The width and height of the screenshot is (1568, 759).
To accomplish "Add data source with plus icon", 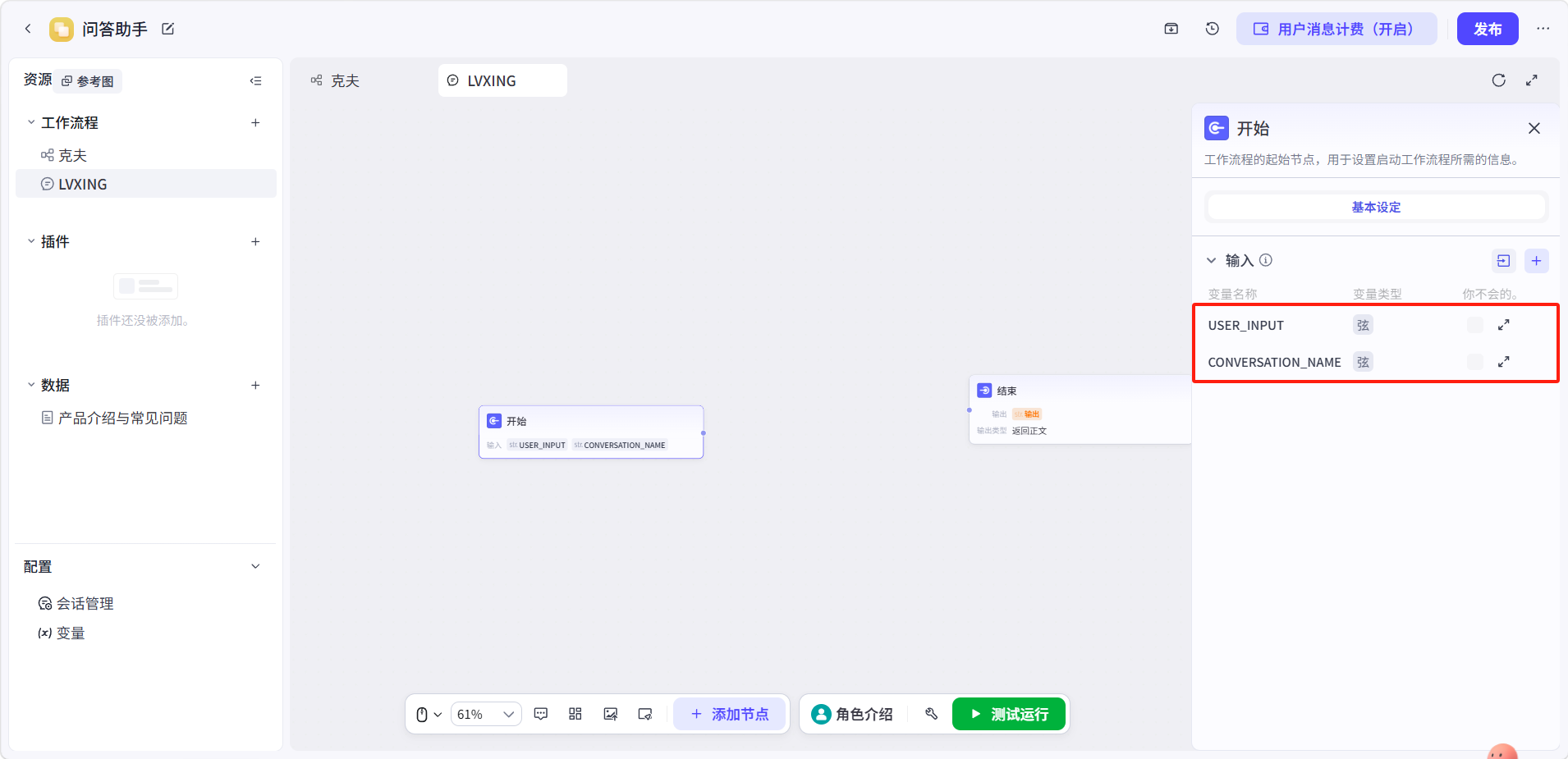I will [255, 385].
